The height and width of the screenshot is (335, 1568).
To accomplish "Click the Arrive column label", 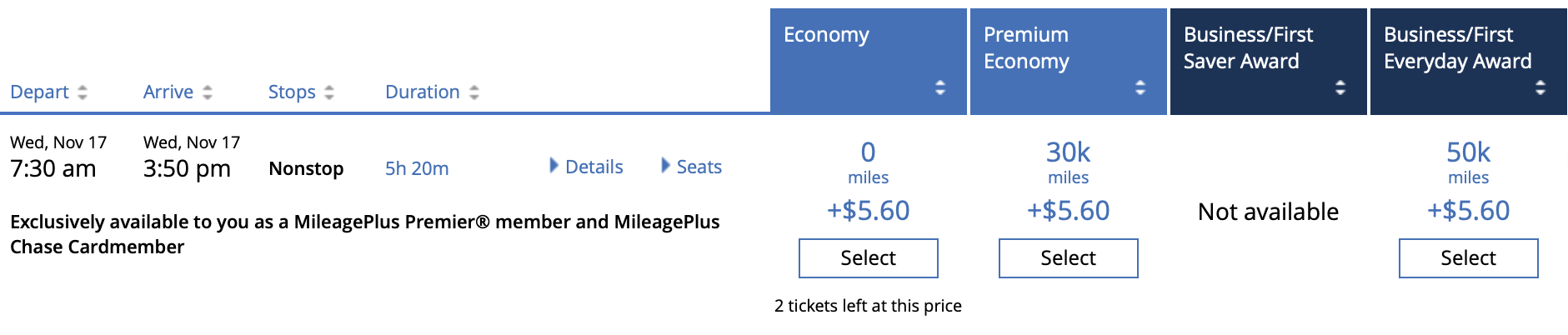I will 168,92.
